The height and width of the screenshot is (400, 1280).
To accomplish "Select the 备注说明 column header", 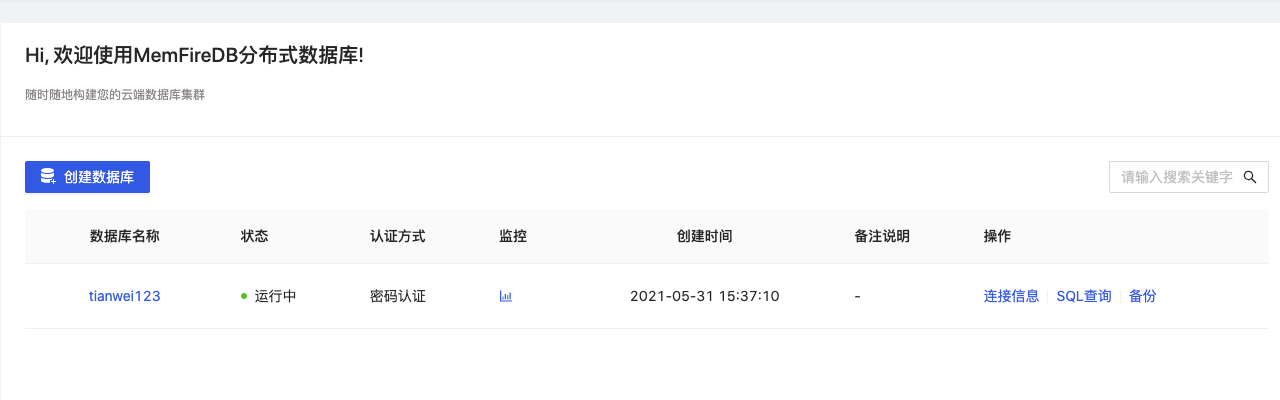I will pyautogui.click(x=883, y=237).
